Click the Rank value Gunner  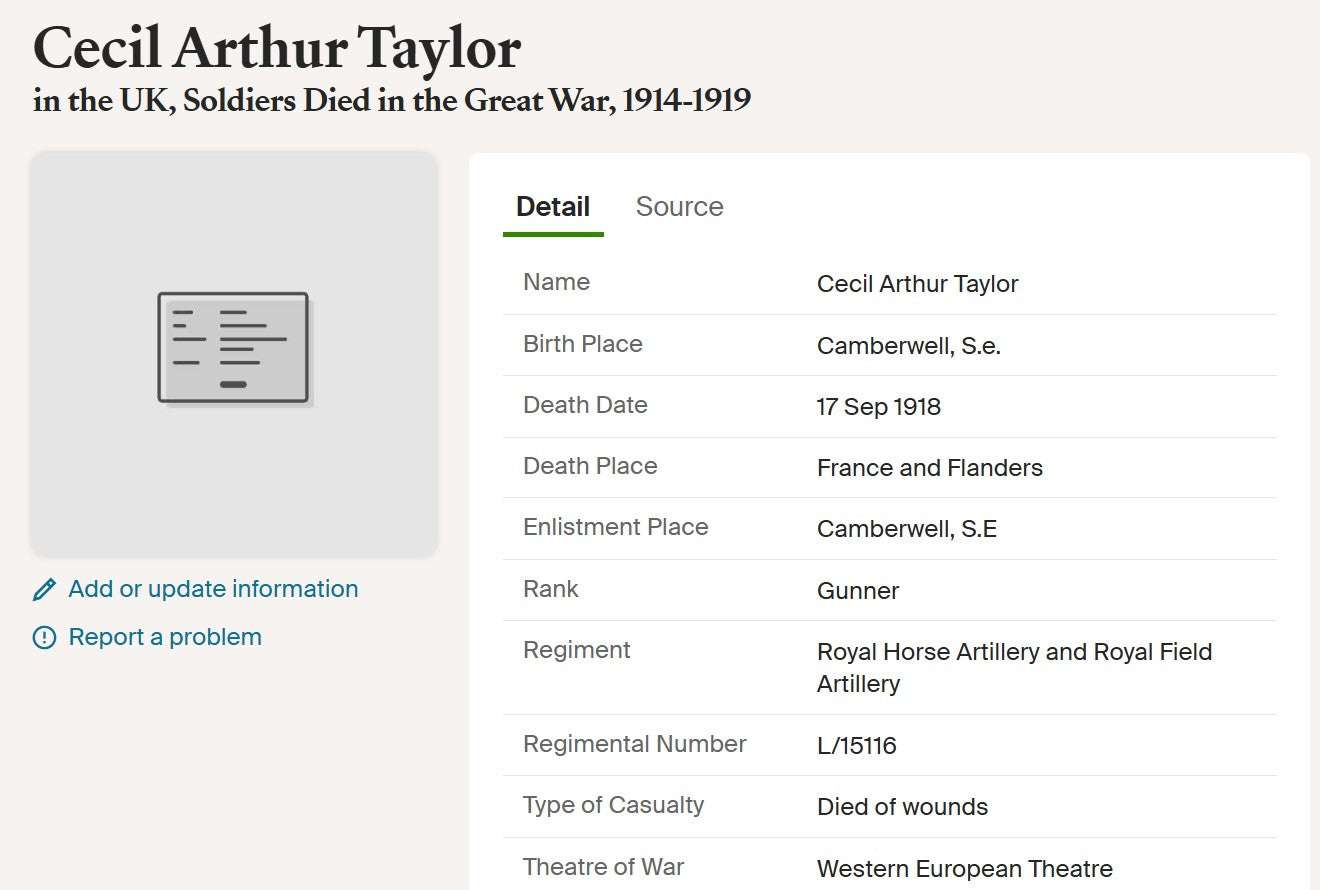pos(858,591)
